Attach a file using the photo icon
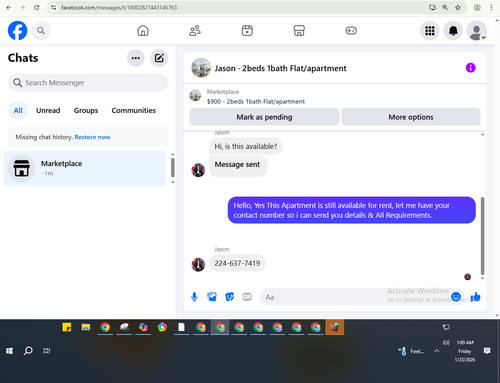 pos(212,297)
